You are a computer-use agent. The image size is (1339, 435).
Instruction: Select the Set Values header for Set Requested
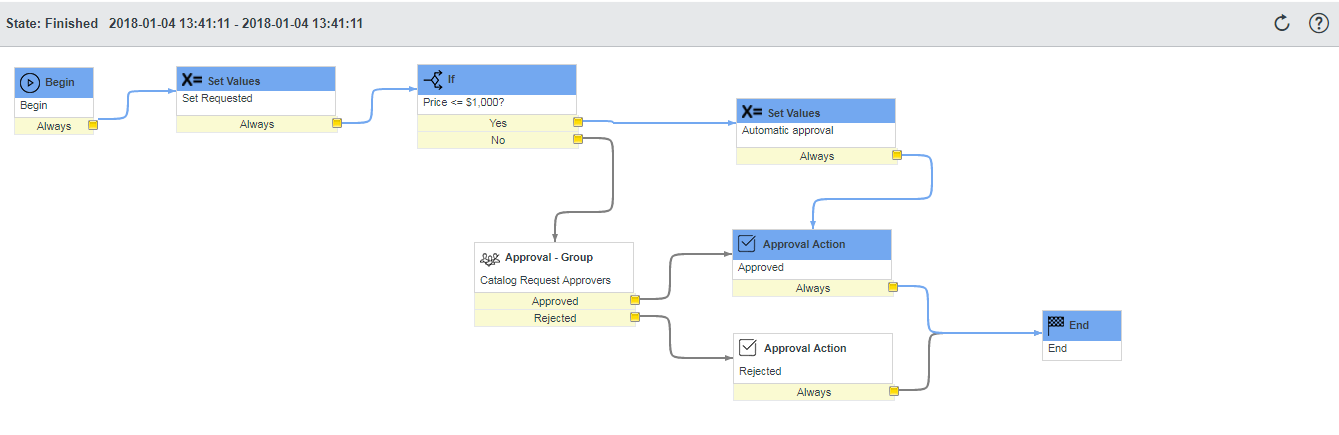click(x=256, y=81)
